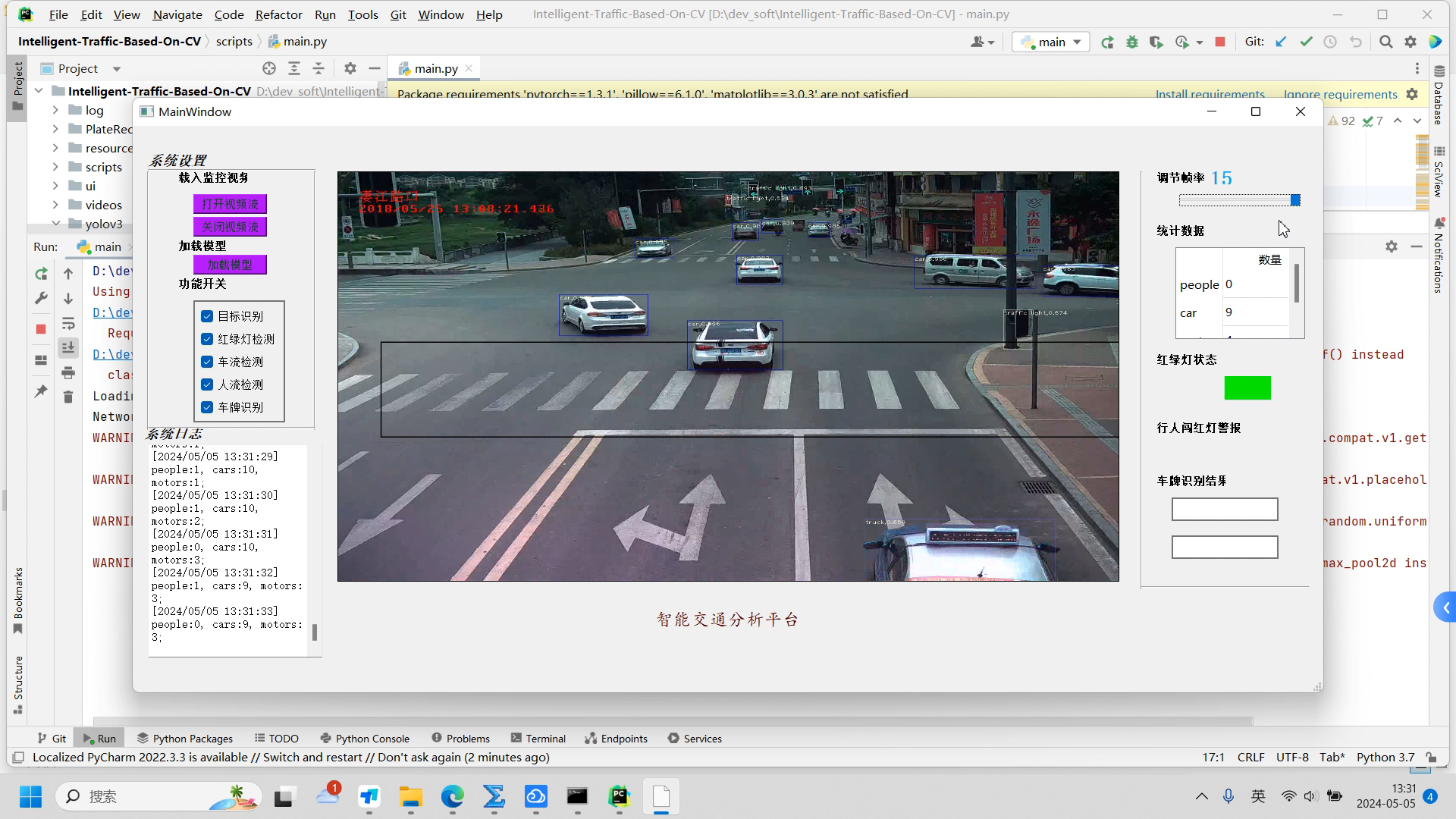This screenshot has height=819, width=1456.
Task: Expand the log folder
Action: pos(55,110)
